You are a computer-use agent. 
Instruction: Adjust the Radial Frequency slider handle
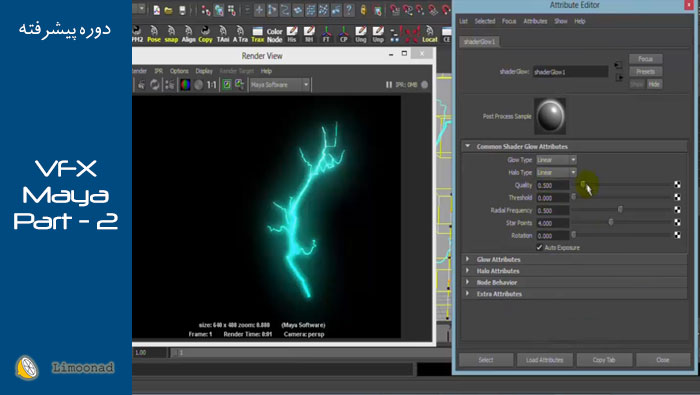pos(620,209)
